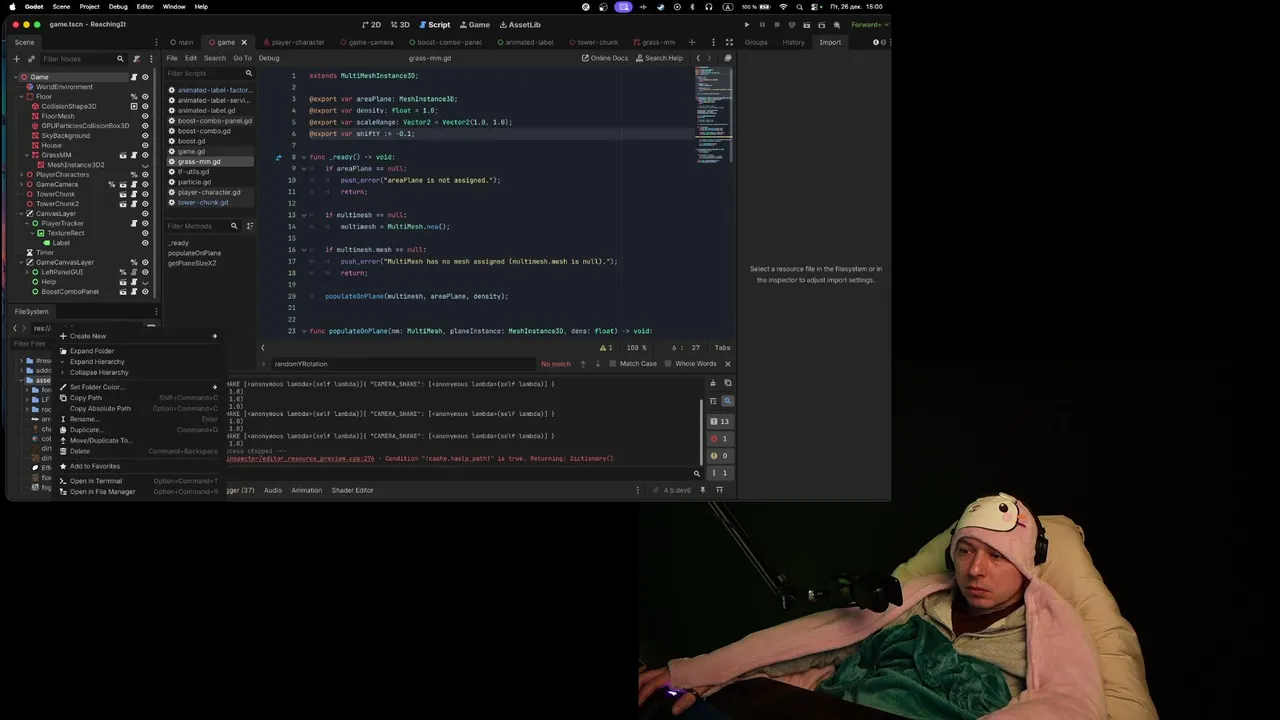
Task: Toggle sort of the methods list
Action: click(x=249, y=226)
